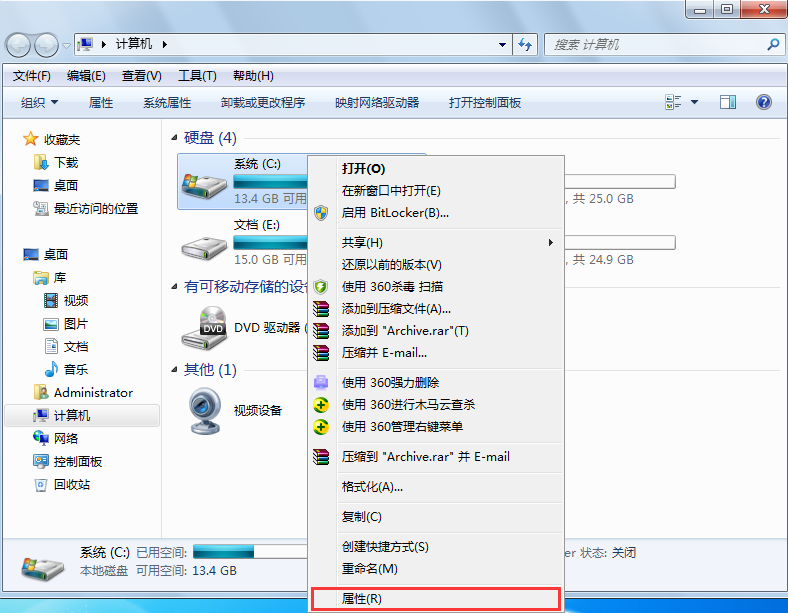Screen dimensions: 788x613
Task: Click the refresh button beside address bar
Action: click(525, 45)
